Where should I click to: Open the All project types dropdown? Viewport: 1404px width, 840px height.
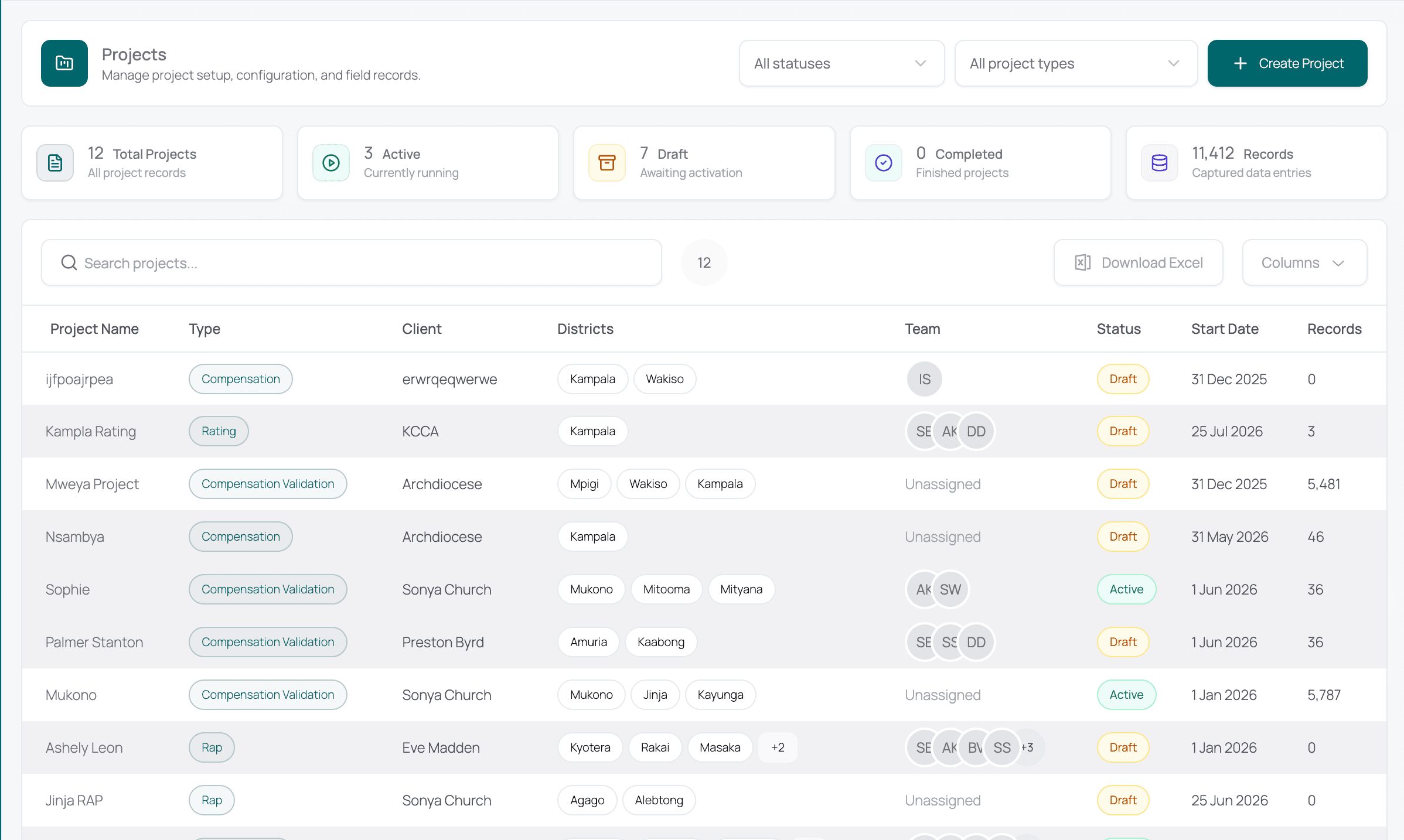click(1076, 63)
